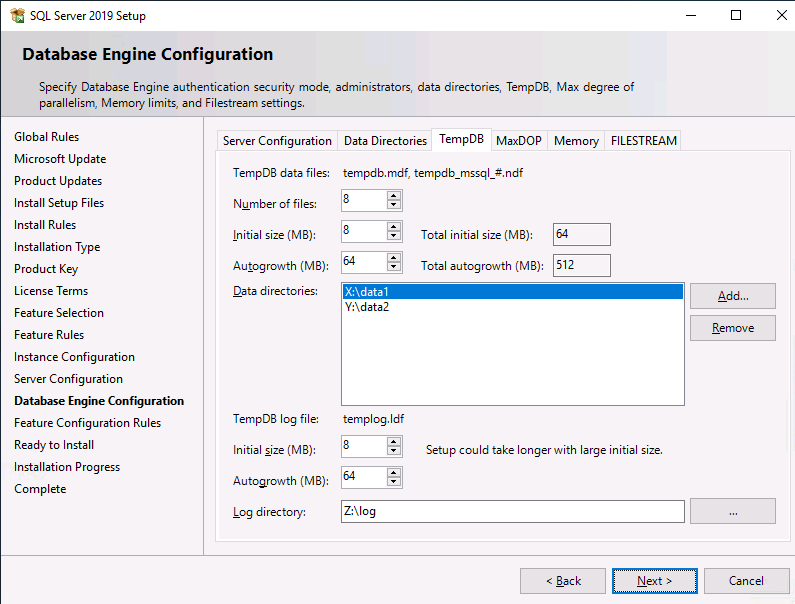Switch to the Memory tab
This screenshot has height=604, width=795.
coord(576,141)
